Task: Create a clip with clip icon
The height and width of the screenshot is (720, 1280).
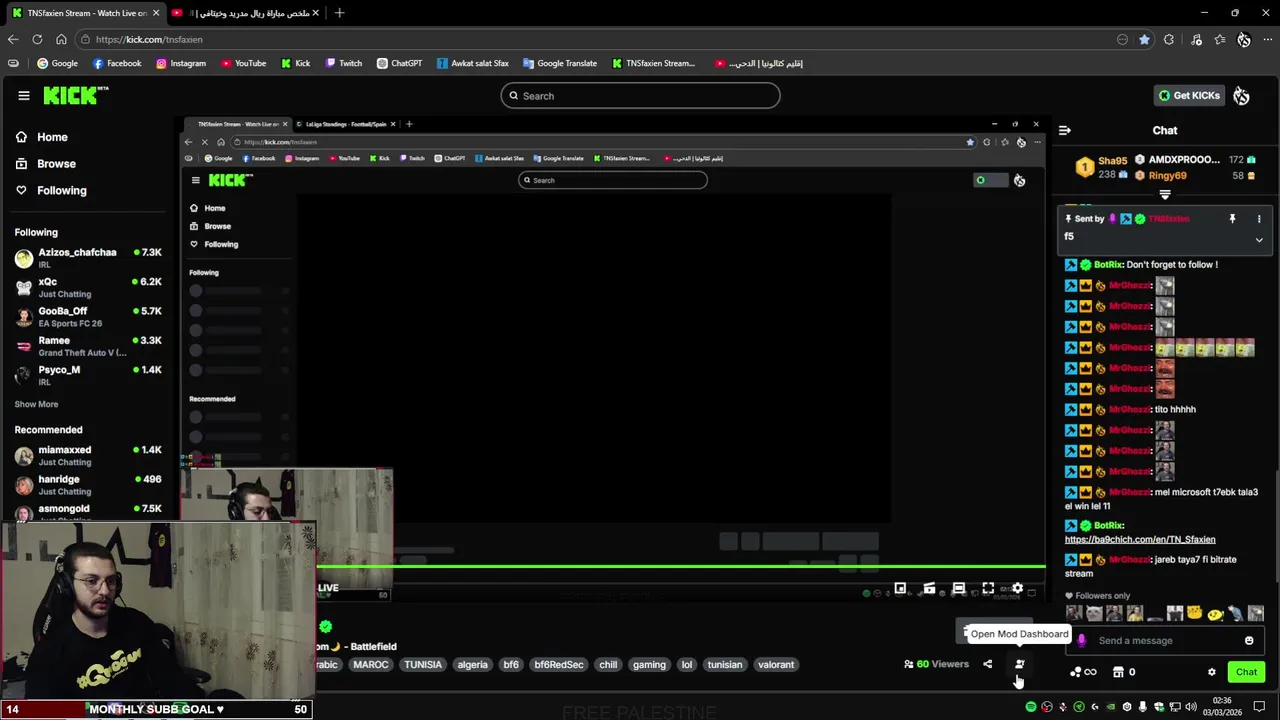Action: tap(929, 588)
